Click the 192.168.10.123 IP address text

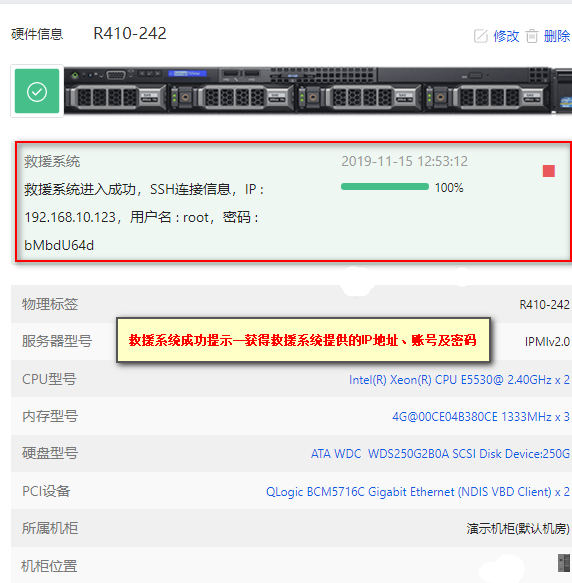coord(70,217)
